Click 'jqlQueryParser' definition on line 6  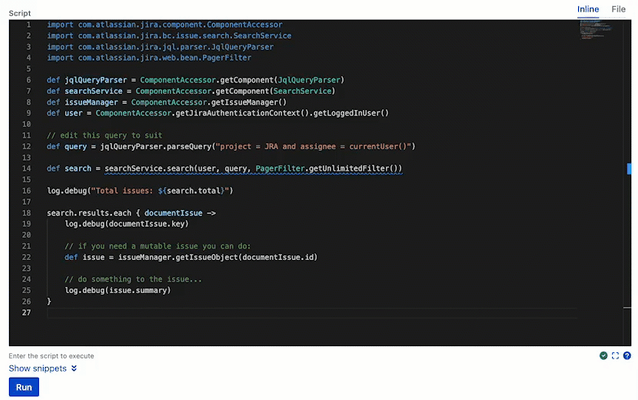[x=96, y=80]
